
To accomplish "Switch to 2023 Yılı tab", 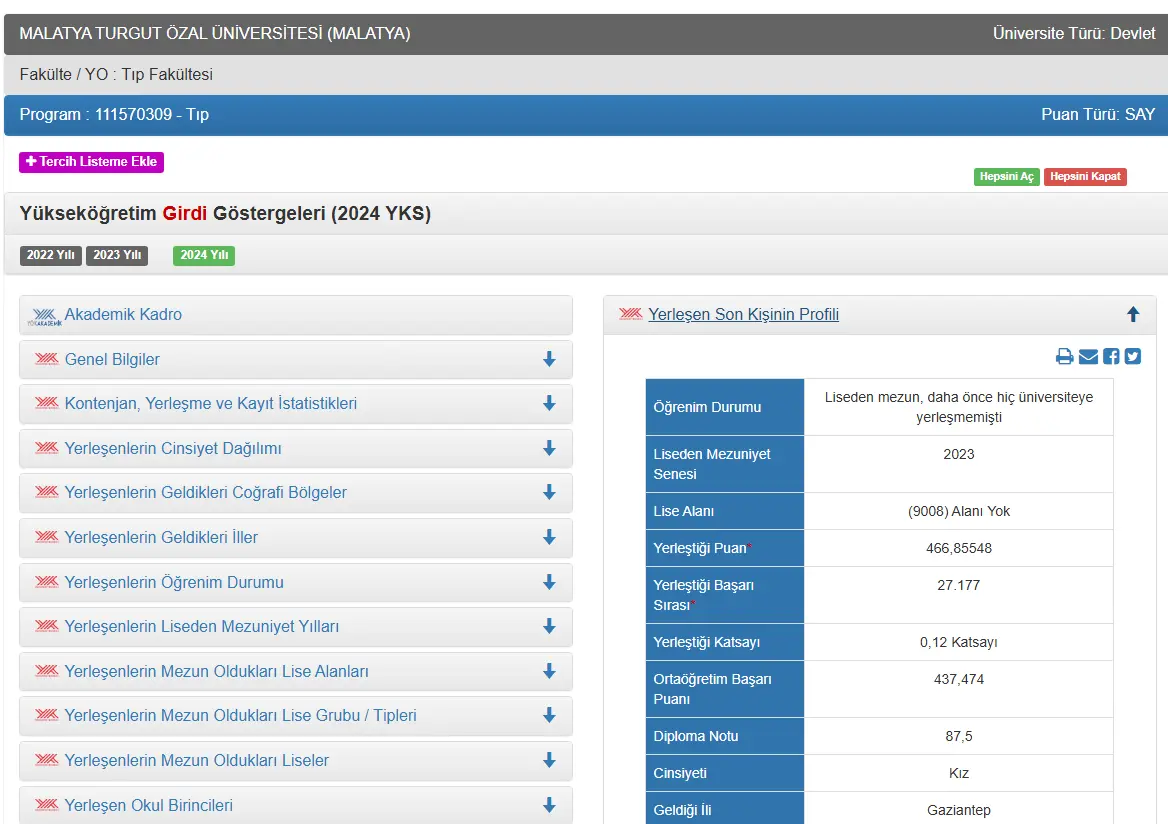I will pos(117,255).
